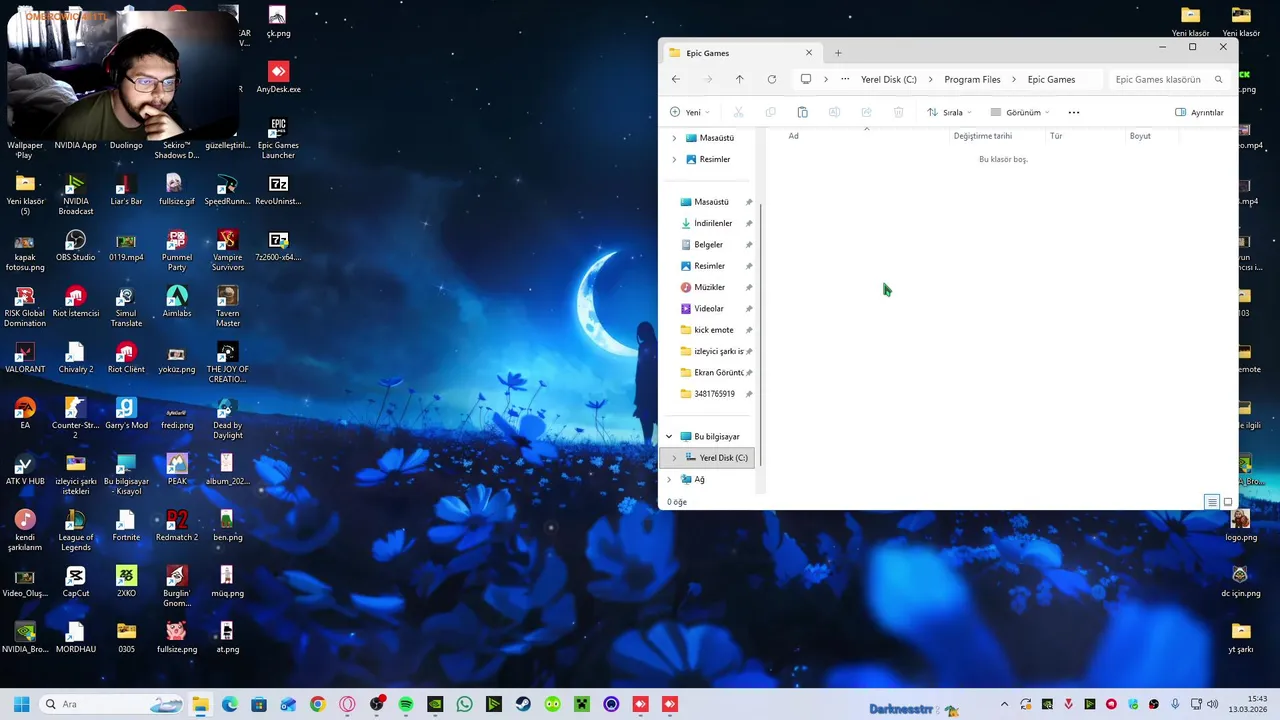
Task: Open the 3481765919 pinned folder
Action: 714,394
